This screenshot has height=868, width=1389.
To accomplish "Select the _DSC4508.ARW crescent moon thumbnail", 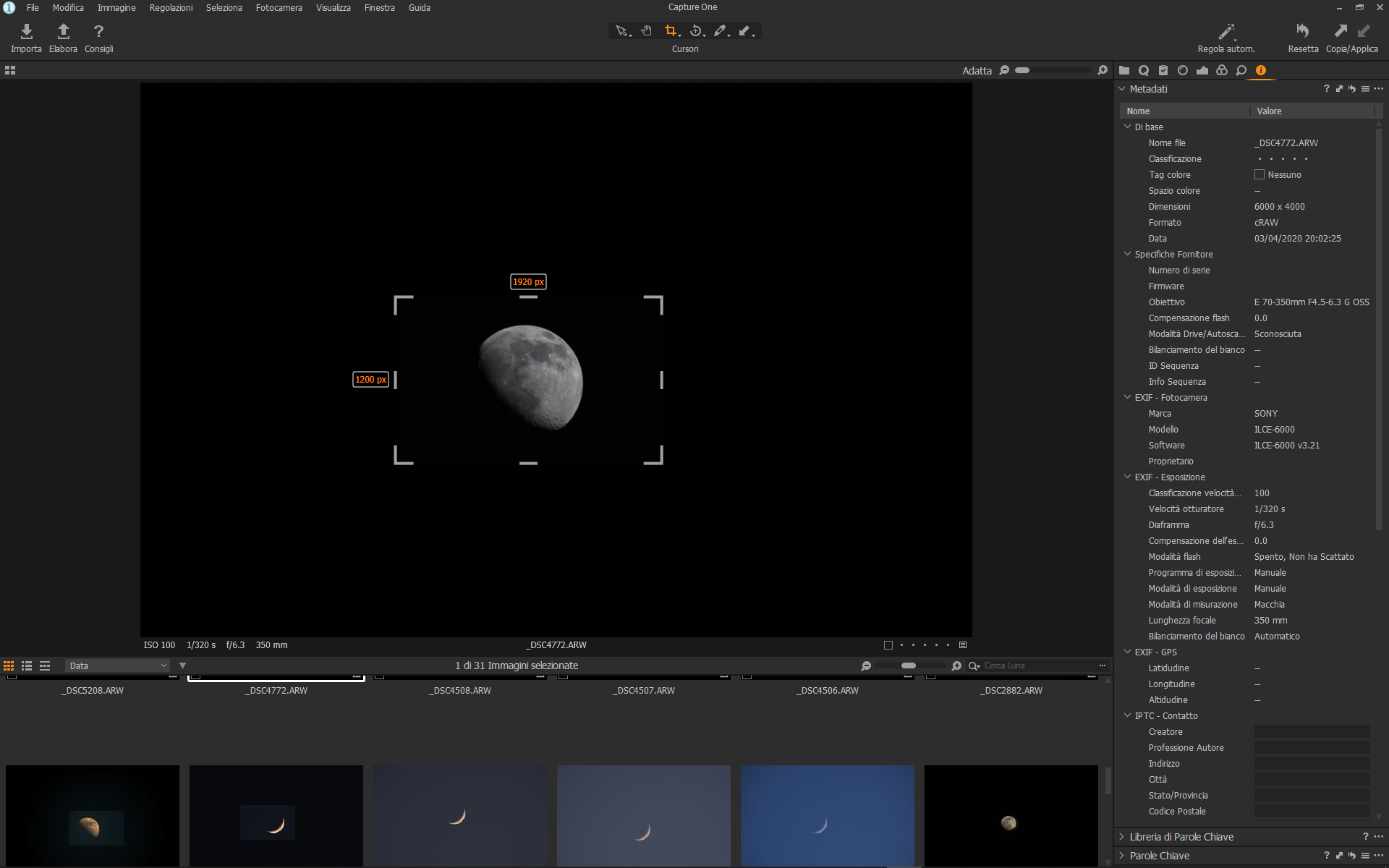I will pos(459,816).
